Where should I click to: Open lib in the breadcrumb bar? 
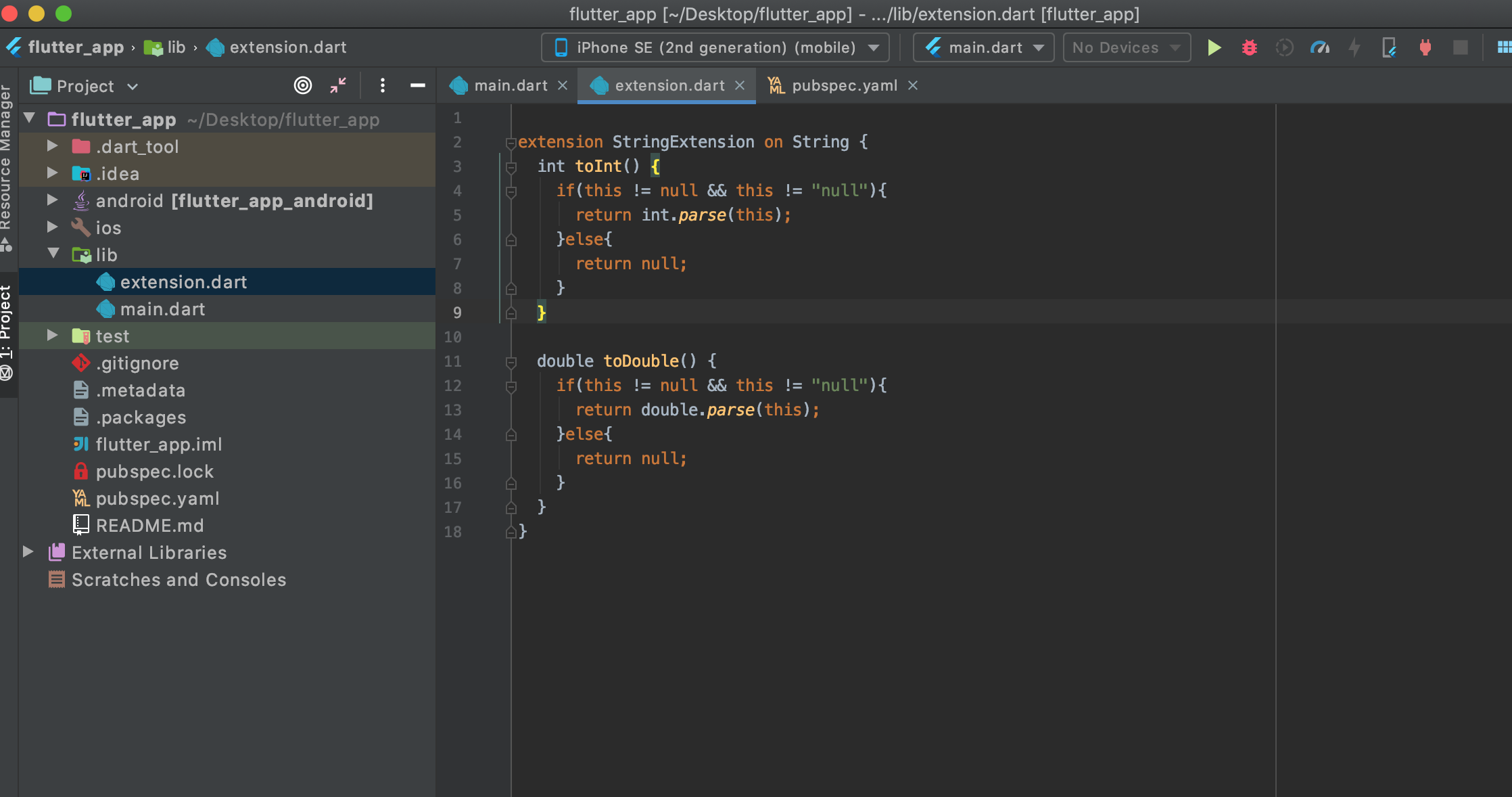pyautogui.click(x=174, y=47)
